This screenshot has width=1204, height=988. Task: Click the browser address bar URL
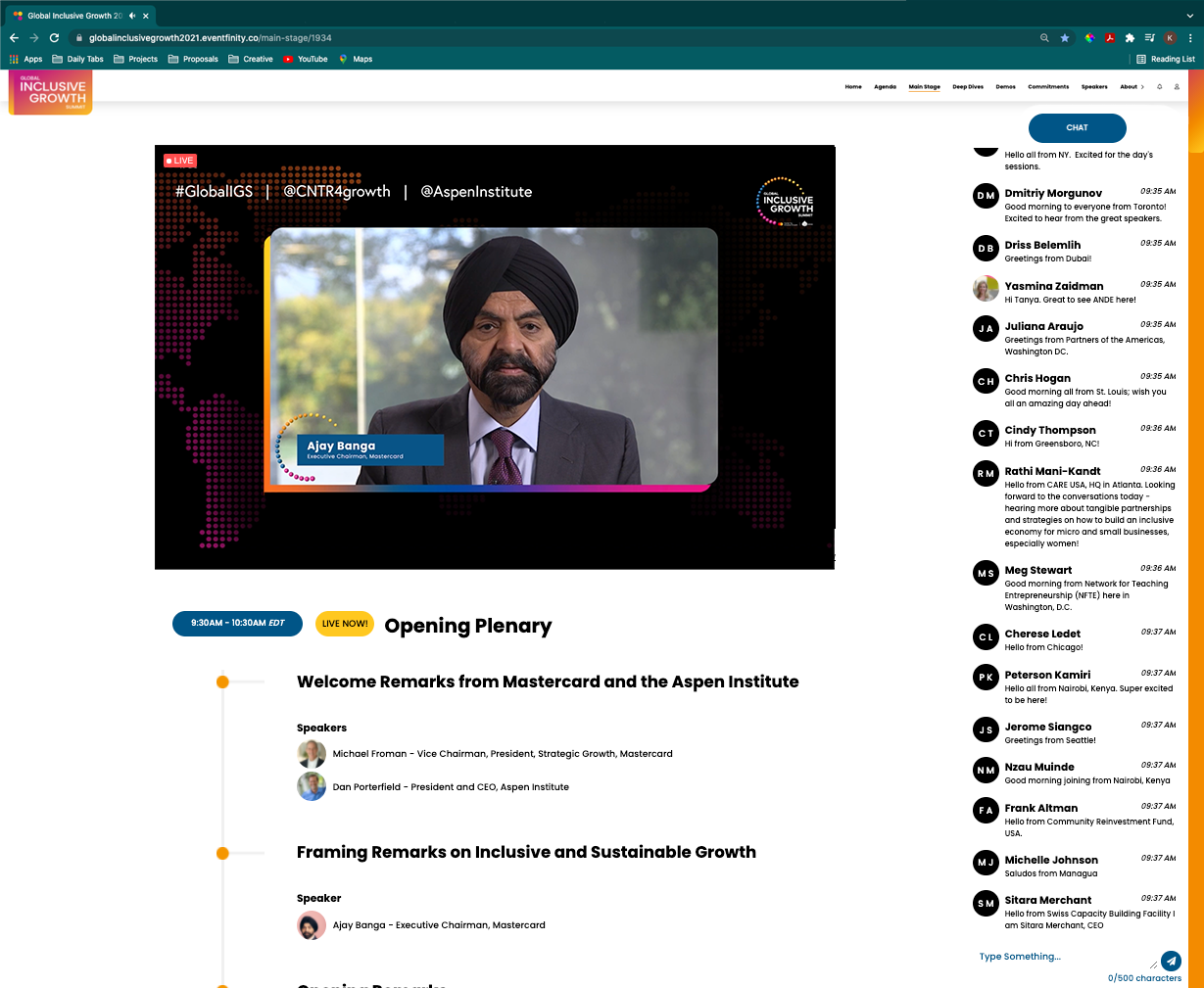(210, 38)
